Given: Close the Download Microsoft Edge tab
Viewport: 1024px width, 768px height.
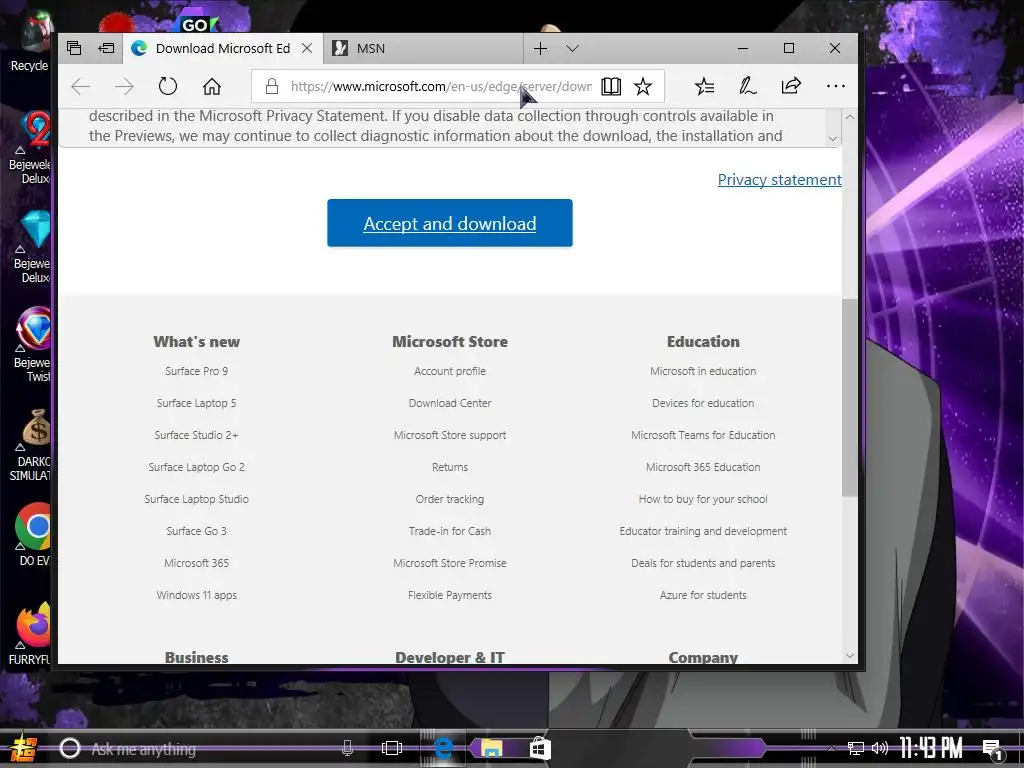Looking at the screenshot, I should click(307, 48).
